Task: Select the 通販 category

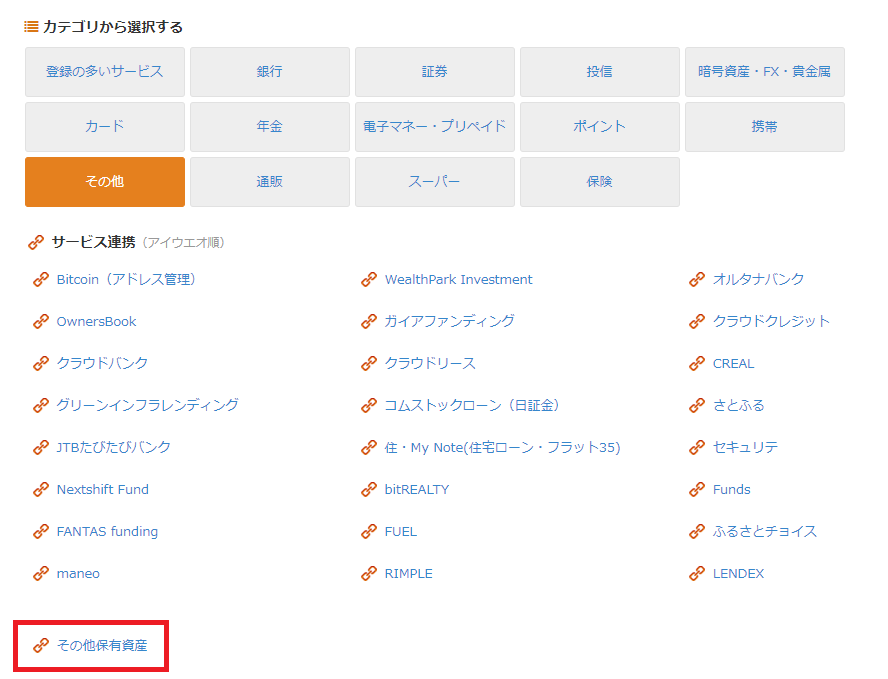Action: pyautogui.click(x=270, y=182)
